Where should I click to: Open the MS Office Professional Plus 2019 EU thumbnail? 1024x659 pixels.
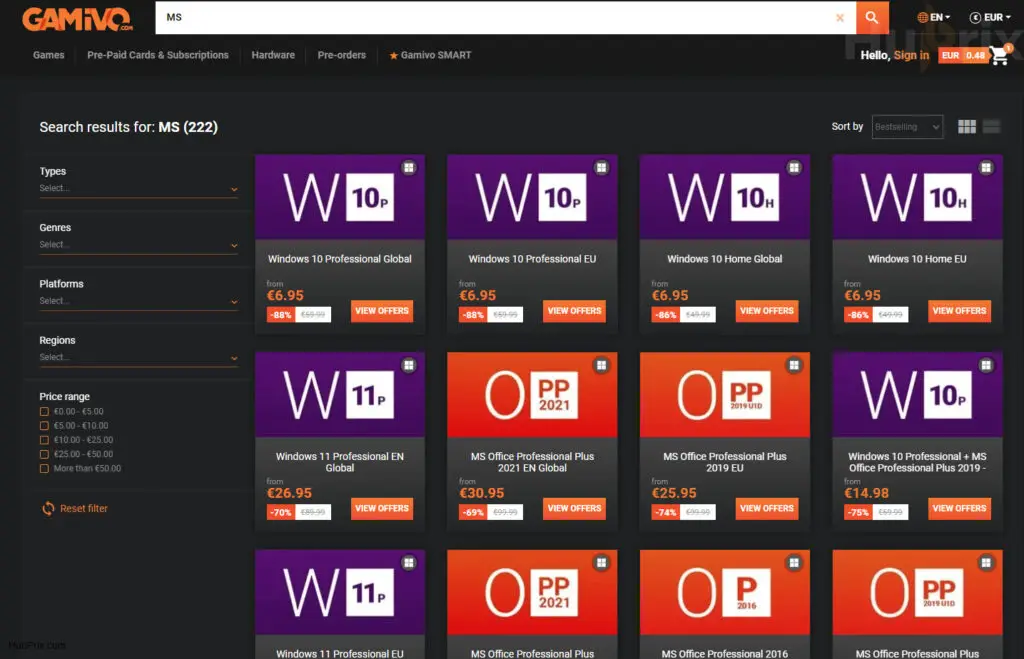pyautogui.click(x=725, y=394)
